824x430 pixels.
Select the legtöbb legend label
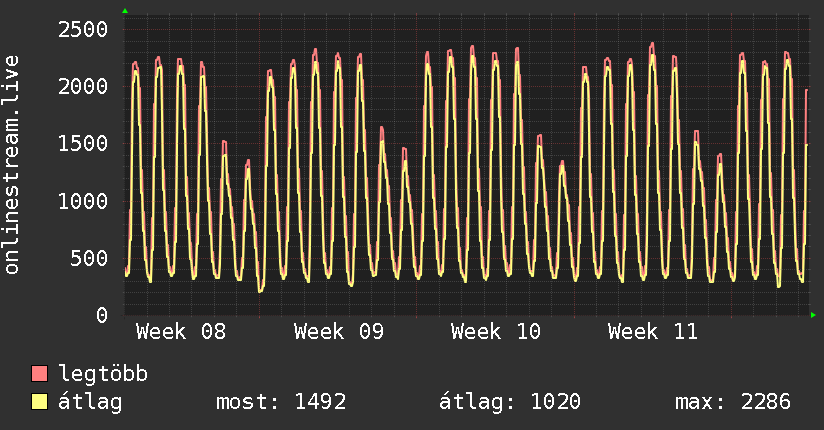pyautogui.click(x=104, y=375)
